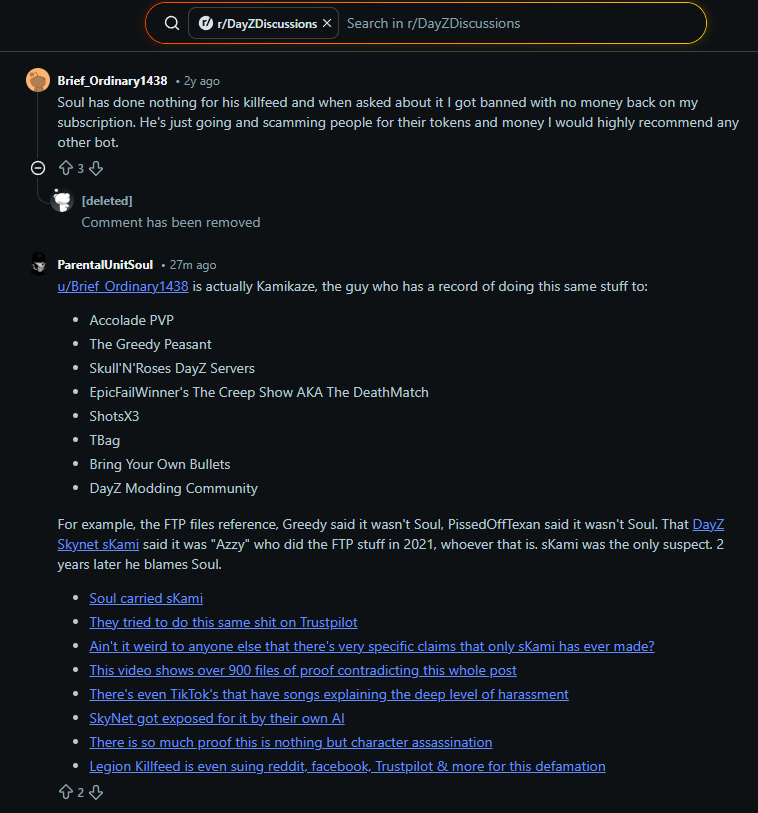Upvote Brief_Ordinary1438's comment
The width and height of the screenshot is (758, 813).
[66, 168]
